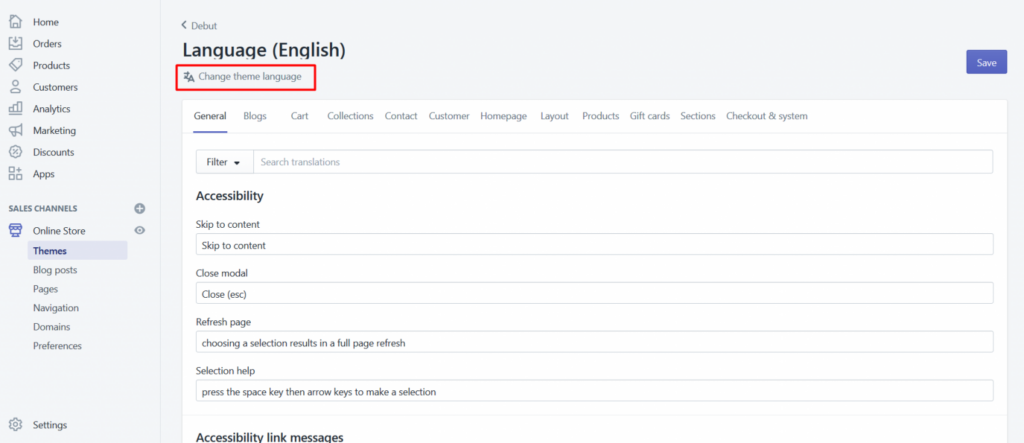1024x443 pixels.
Task: Click the Products tag icon
Action: 15,65
